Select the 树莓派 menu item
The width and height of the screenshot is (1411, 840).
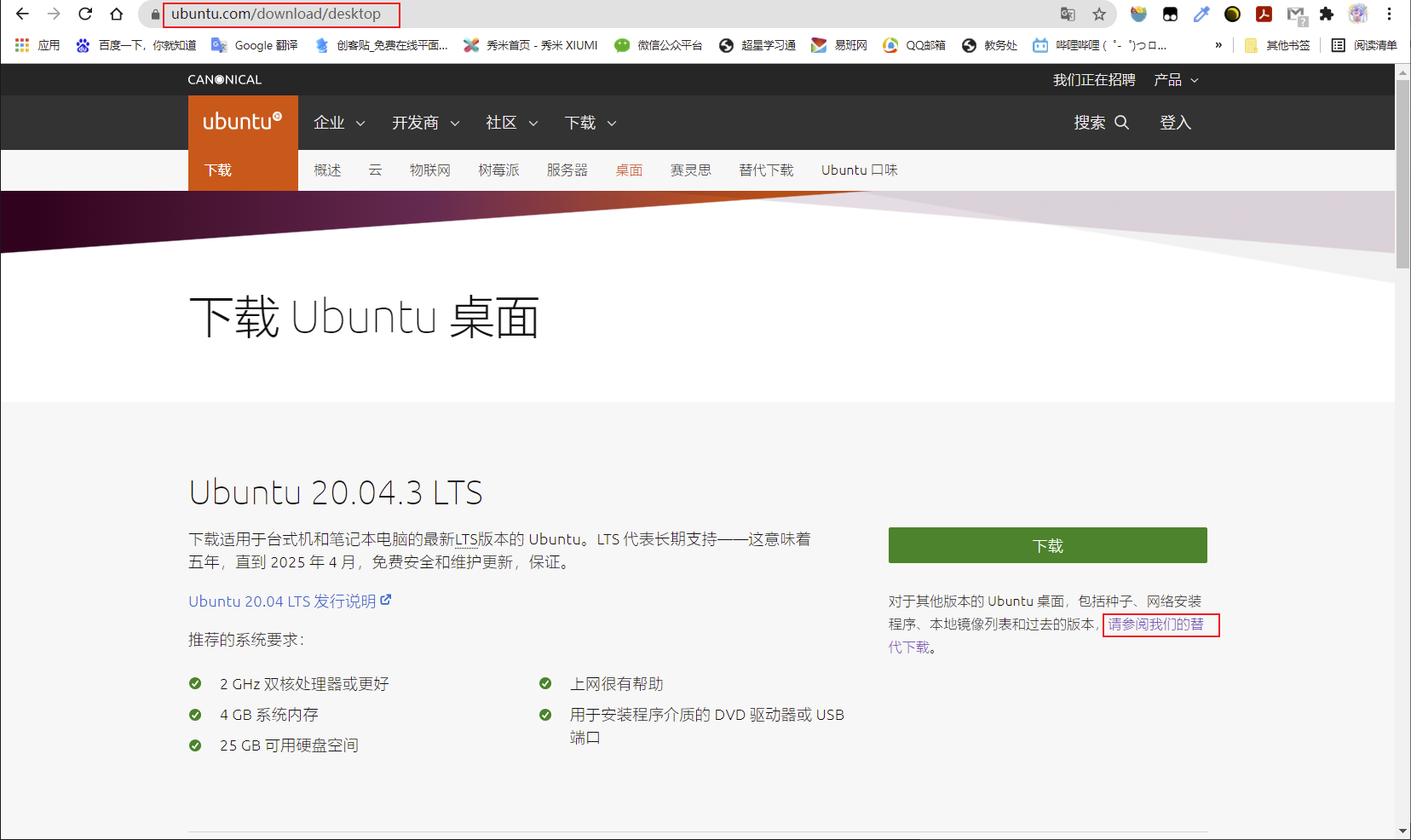click(x=498, y=170)
